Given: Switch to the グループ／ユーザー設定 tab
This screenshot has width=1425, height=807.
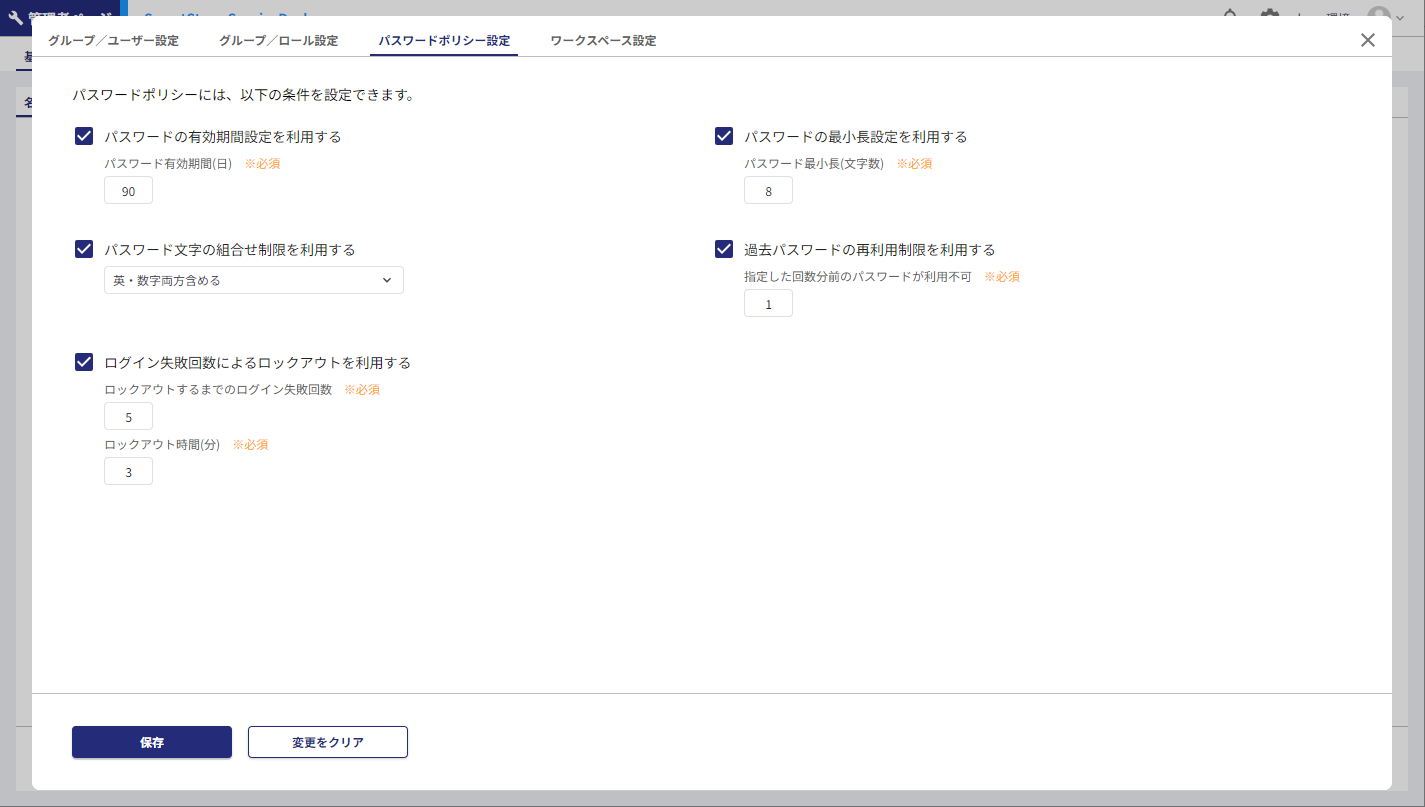Looking at the screenshot, I should pos(113,41).
